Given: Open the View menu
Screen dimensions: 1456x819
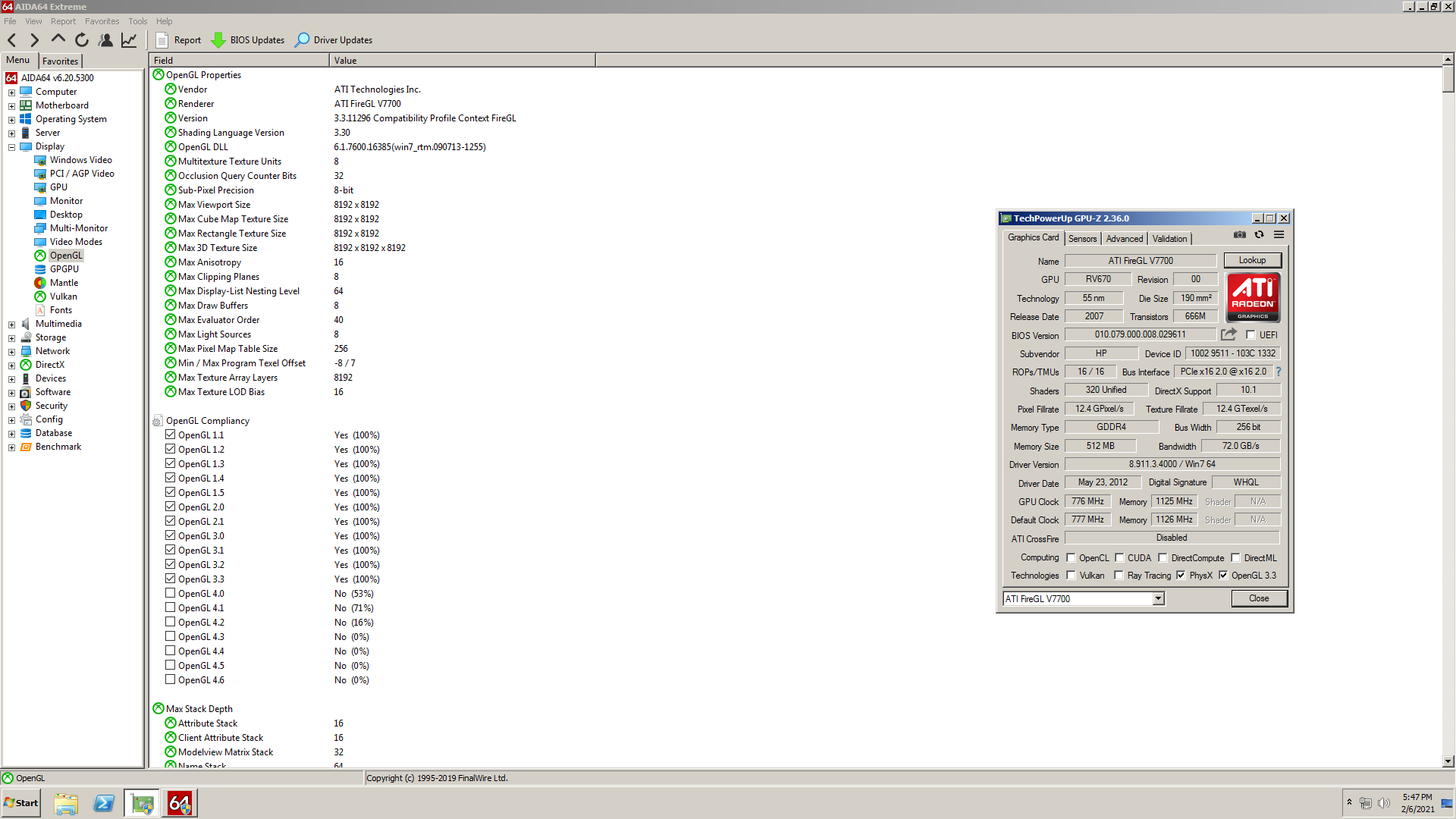Looking at the screenshot, I should tap(33, 21).
